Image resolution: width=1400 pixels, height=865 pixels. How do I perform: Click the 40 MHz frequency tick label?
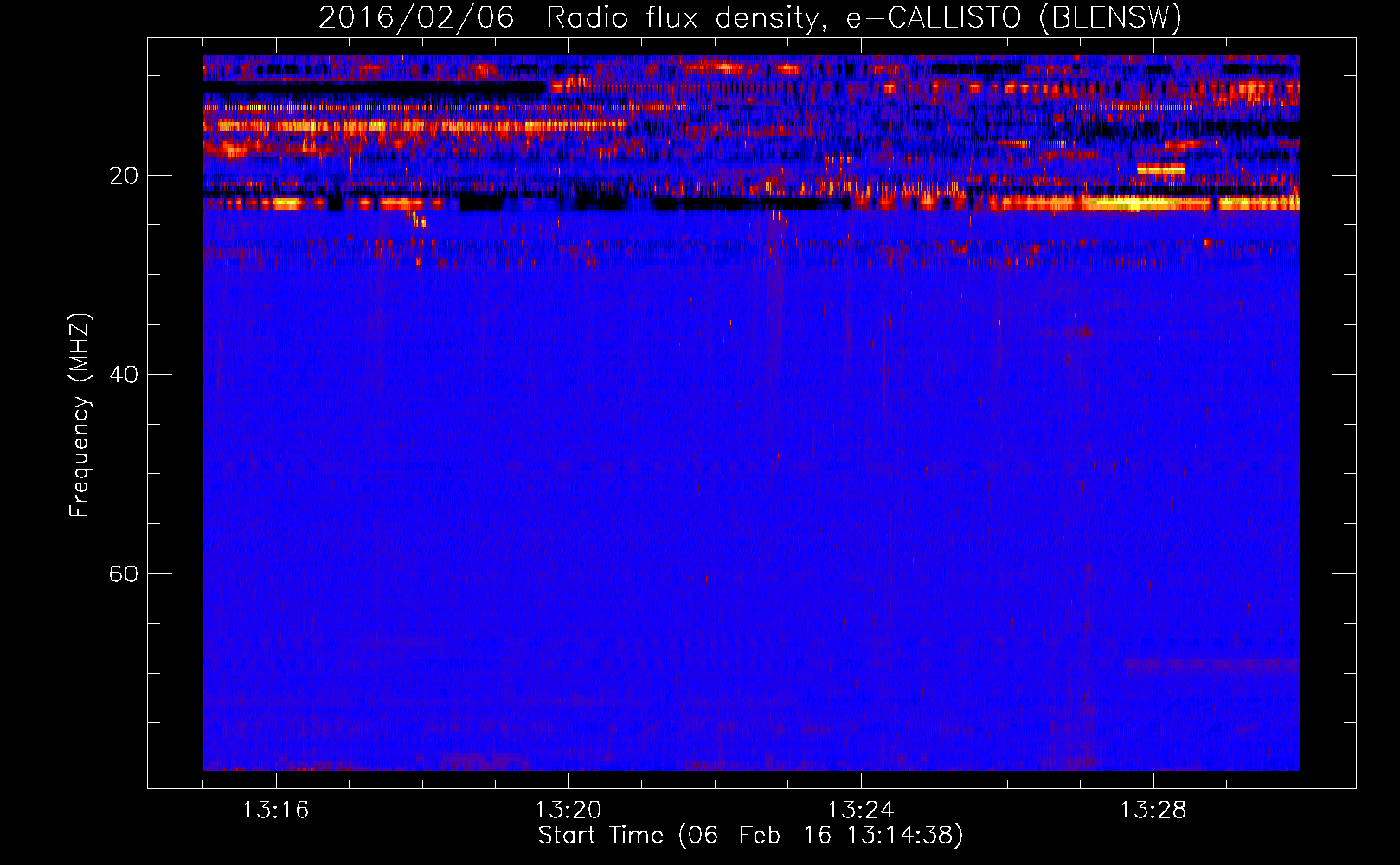123,375
